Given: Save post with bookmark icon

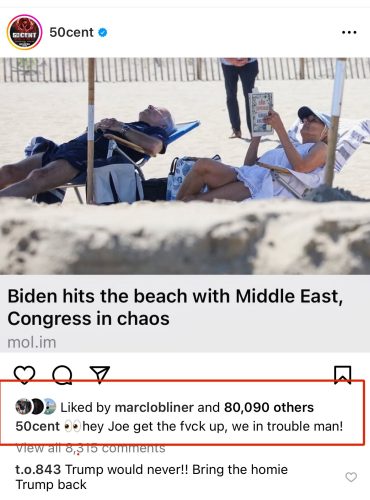Looking at the screenshot, I should click(x=343, y=375).
